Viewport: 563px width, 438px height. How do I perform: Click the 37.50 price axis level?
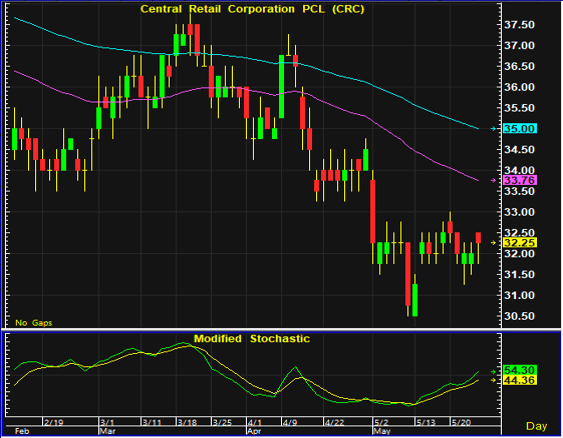pos(519,25)
